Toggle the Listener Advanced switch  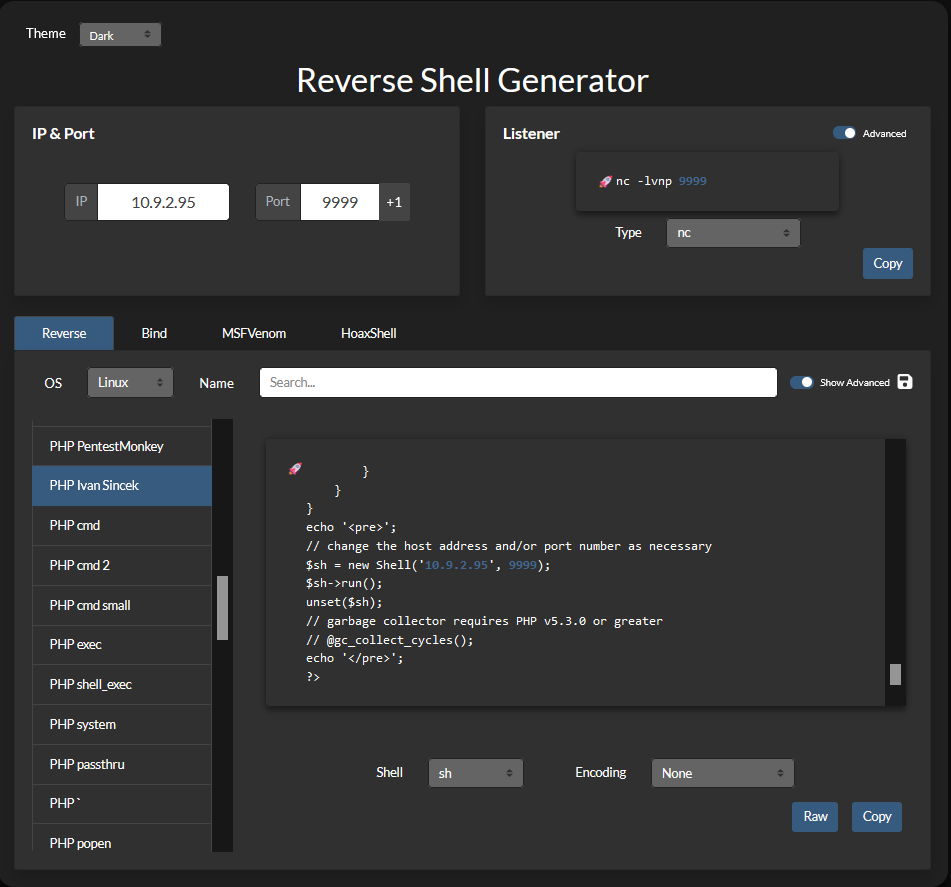click(x=844, y=133)
